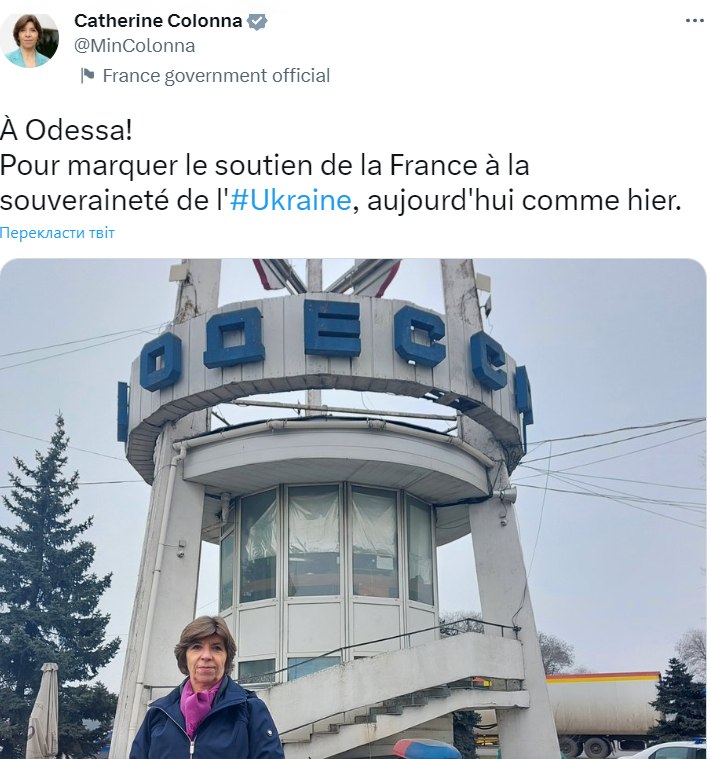Image resolution: width=710 pixels, height=759 pixels.
Task: Open Catherine Colonna's profile avatar
Action: (x=30, y=40)
